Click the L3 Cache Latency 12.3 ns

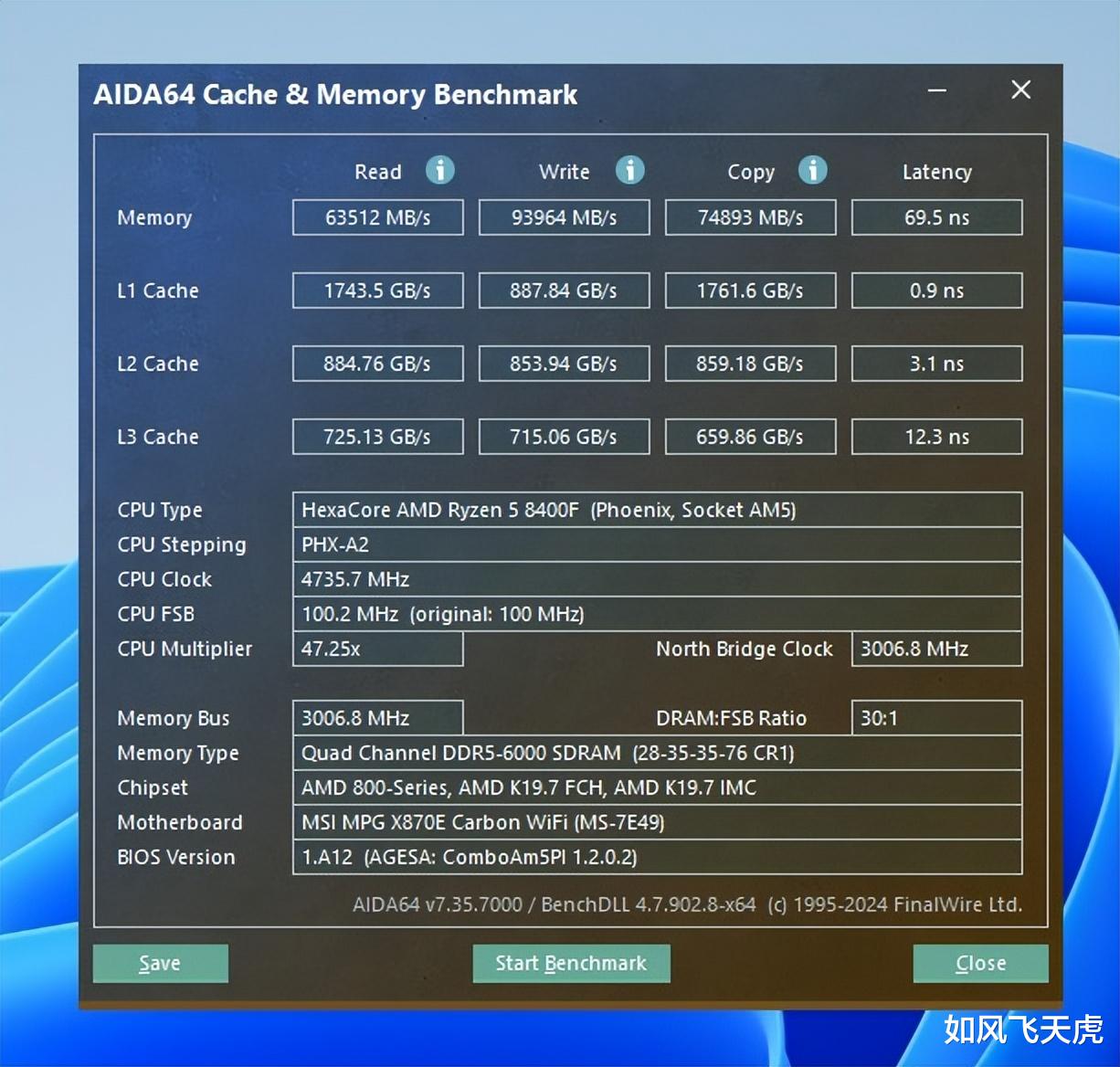(x=937, y=437)
